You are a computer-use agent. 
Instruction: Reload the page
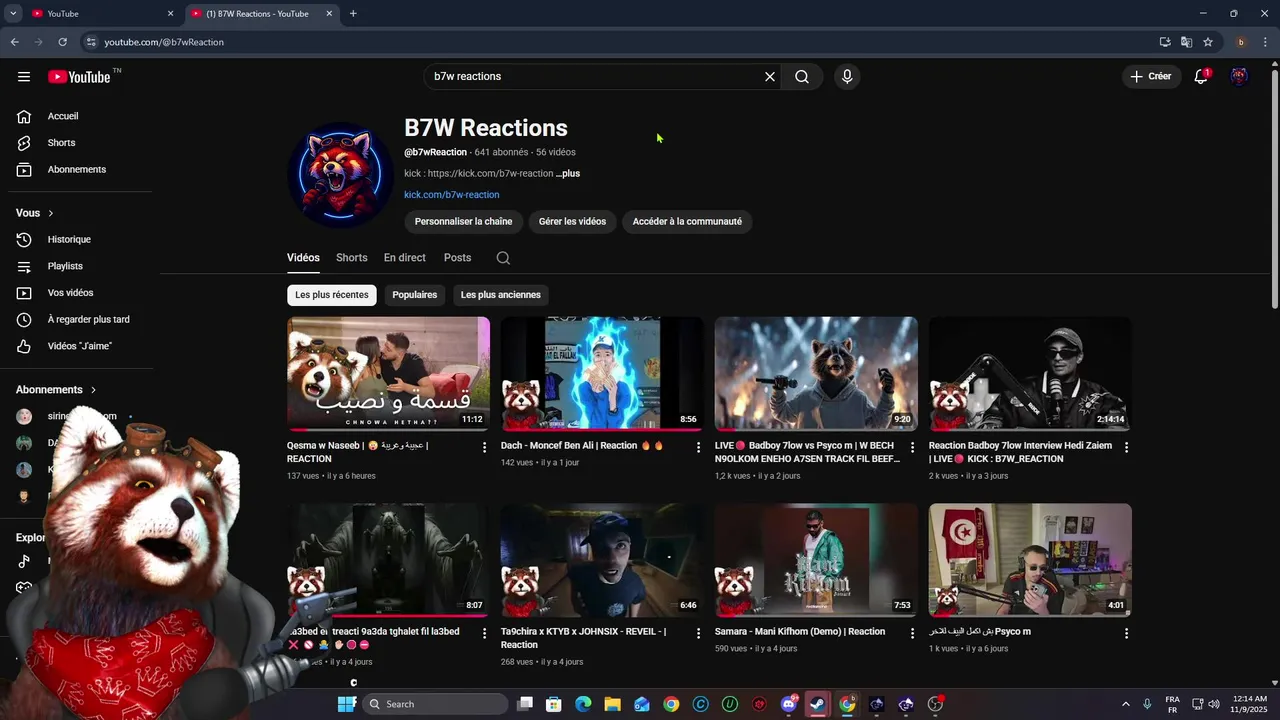[x=62, y=42]
